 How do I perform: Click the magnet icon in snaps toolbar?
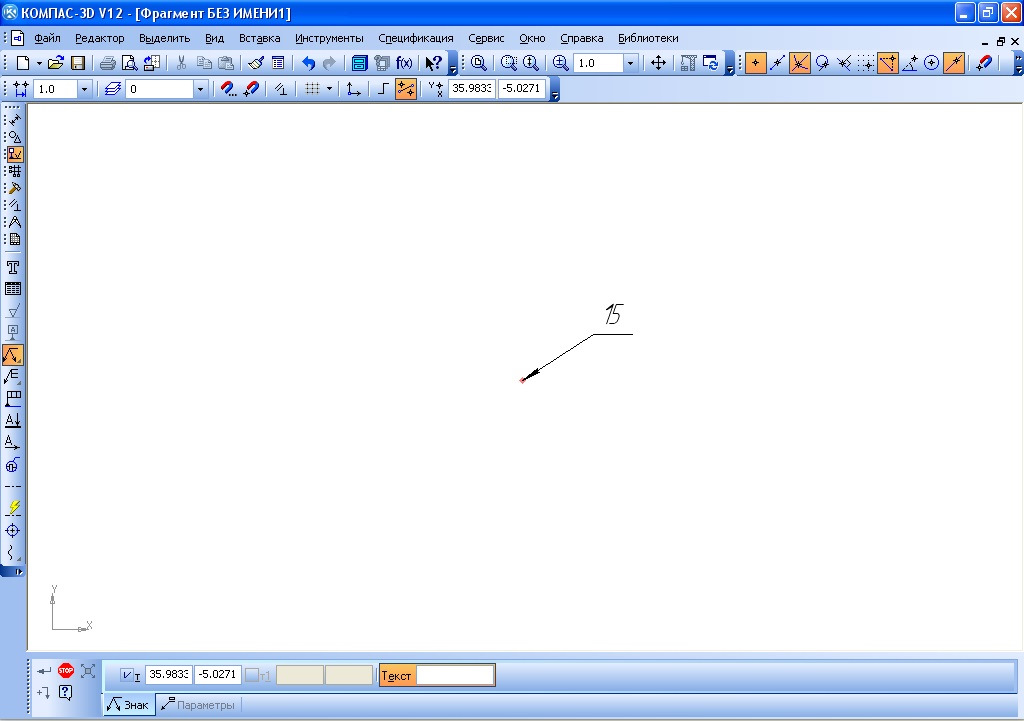coord(985,63)
